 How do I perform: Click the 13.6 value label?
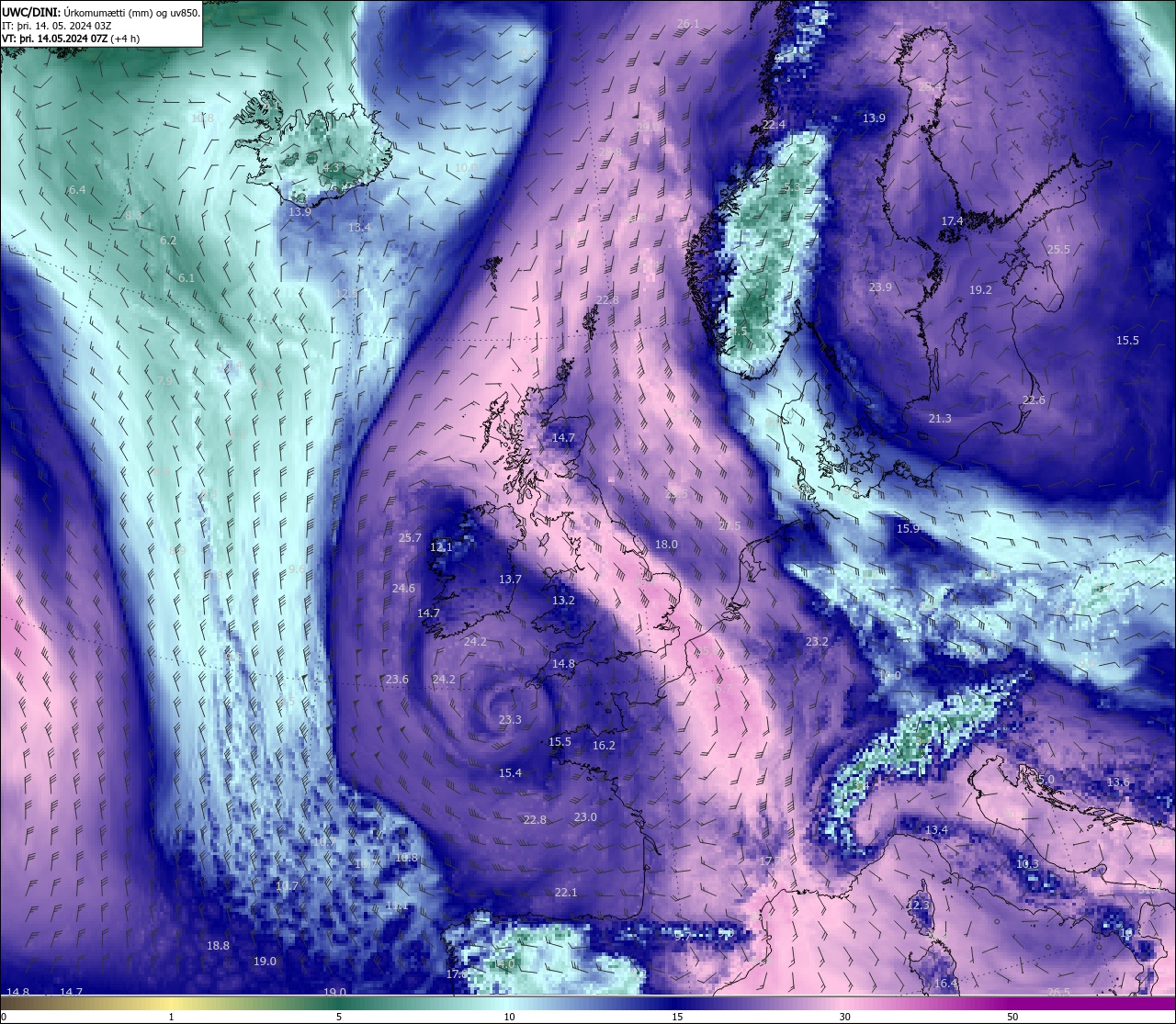(1118, 782)
